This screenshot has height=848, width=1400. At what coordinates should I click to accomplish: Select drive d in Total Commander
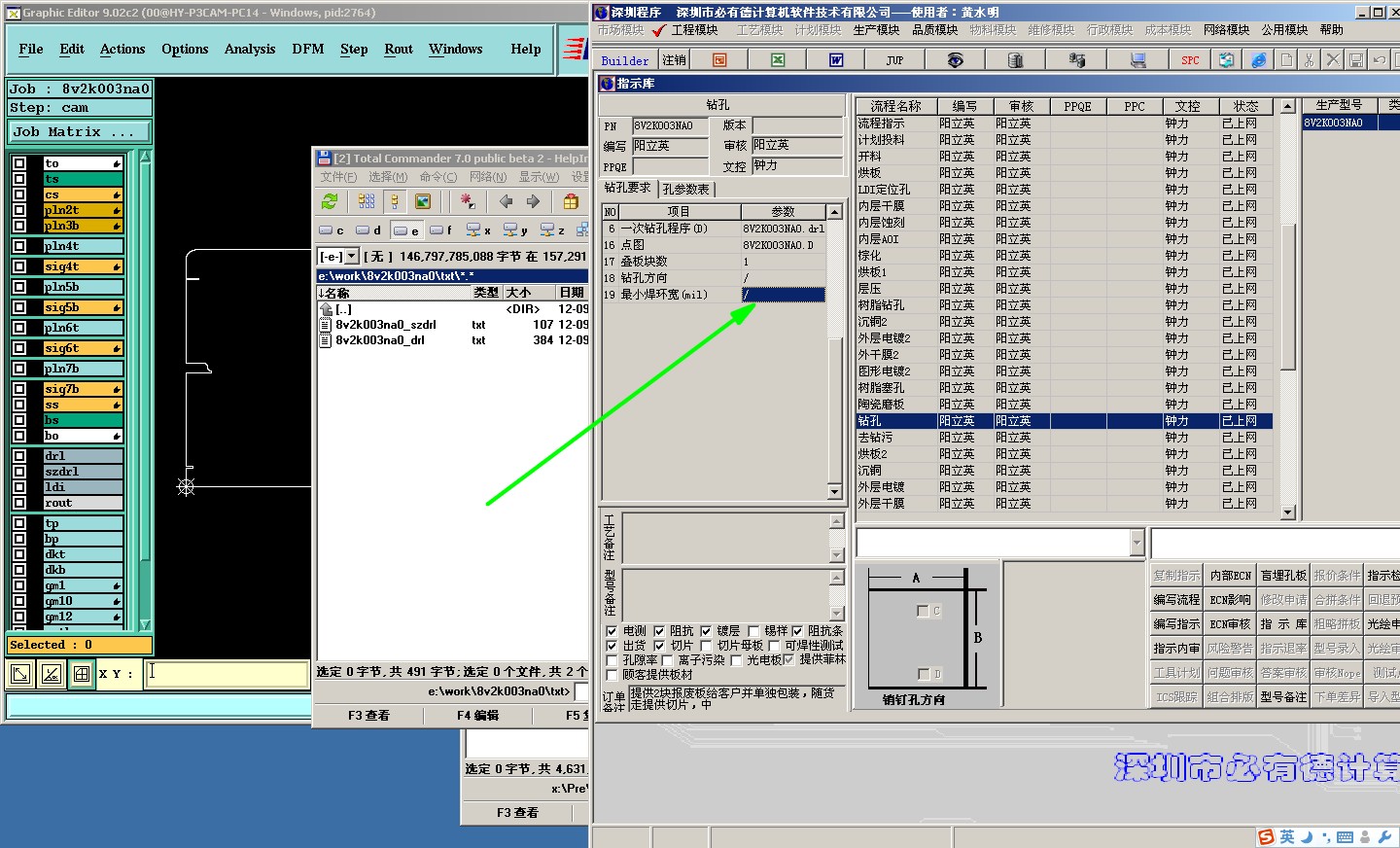(x=368, y=230)
